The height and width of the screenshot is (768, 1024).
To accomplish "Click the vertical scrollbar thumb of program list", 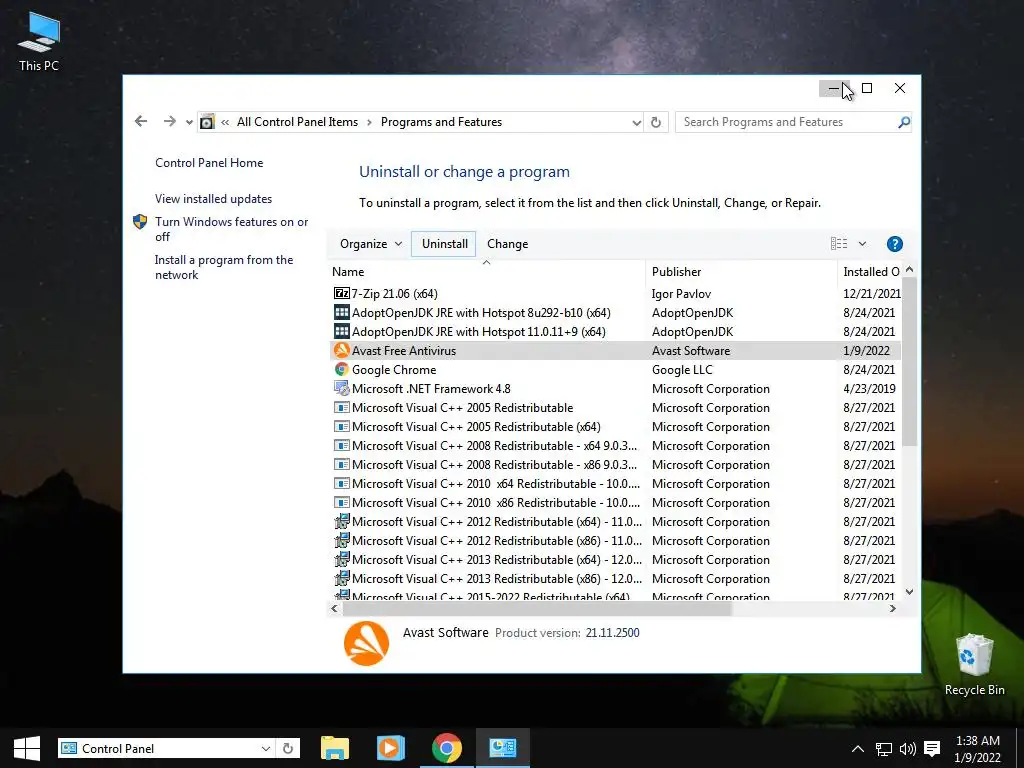I will pyautogui.click(x=910, y=362).
